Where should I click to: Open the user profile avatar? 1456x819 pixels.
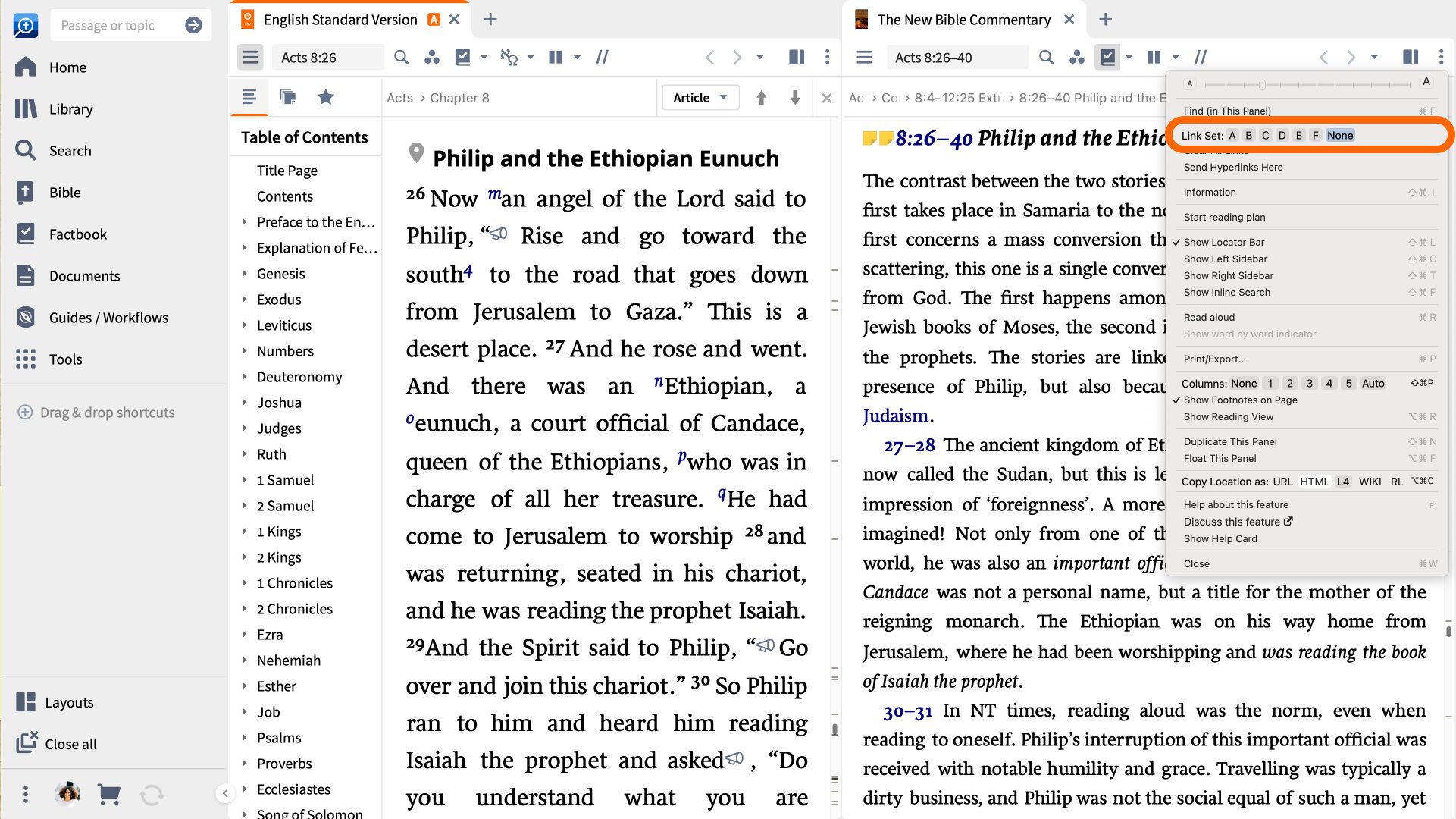tap(67, 793)
